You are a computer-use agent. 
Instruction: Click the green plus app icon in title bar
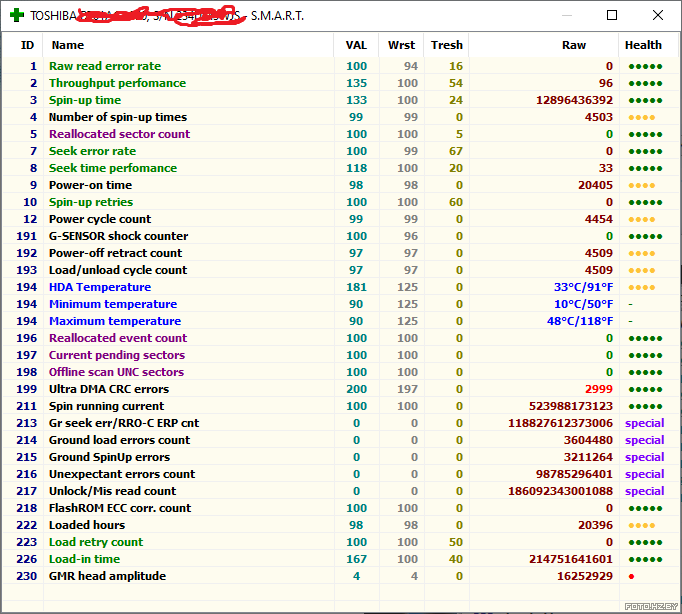17,15
